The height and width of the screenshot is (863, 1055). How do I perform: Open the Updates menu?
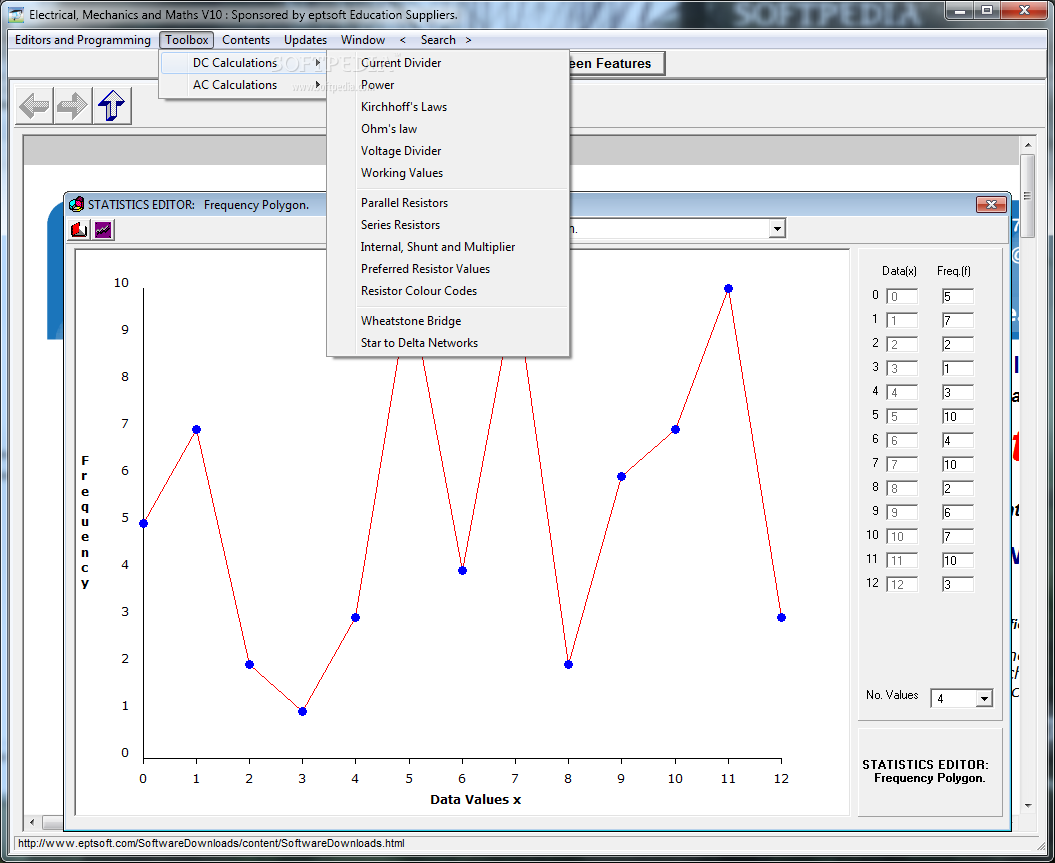[305, 40]
